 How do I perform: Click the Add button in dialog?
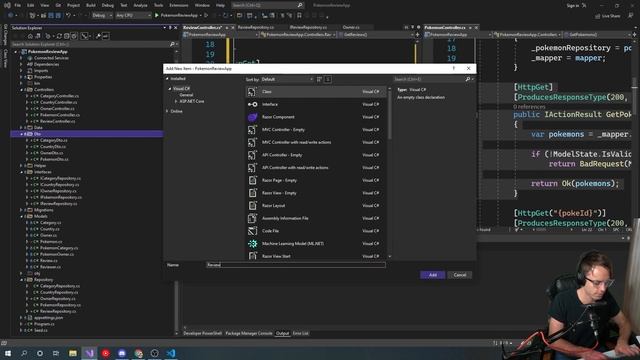(432, 275)
